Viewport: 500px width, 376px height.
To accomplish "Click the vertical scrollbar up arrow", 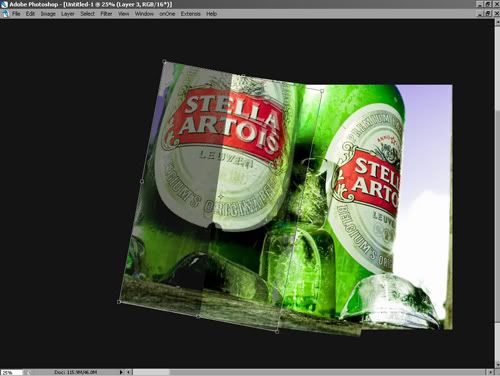I will pyautogui.click(x=497, y=22).
